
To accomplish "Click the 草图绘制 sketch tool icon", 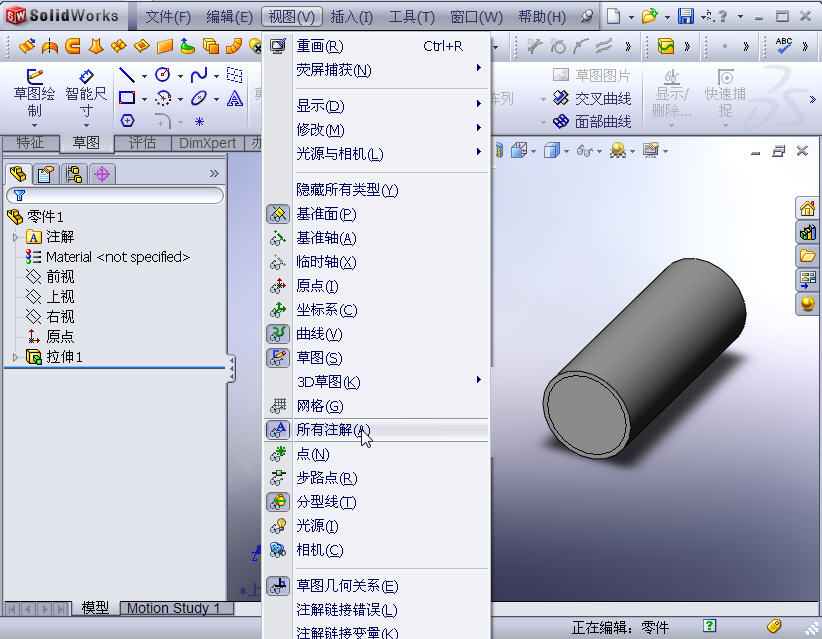I will [x=34, y=76].
